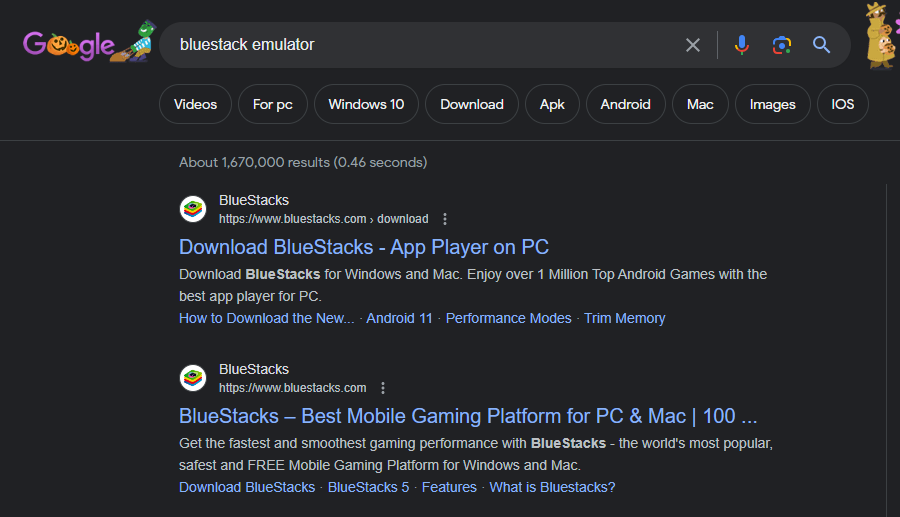Open three-dot menu beside second bluestacks.com URL

383,388
